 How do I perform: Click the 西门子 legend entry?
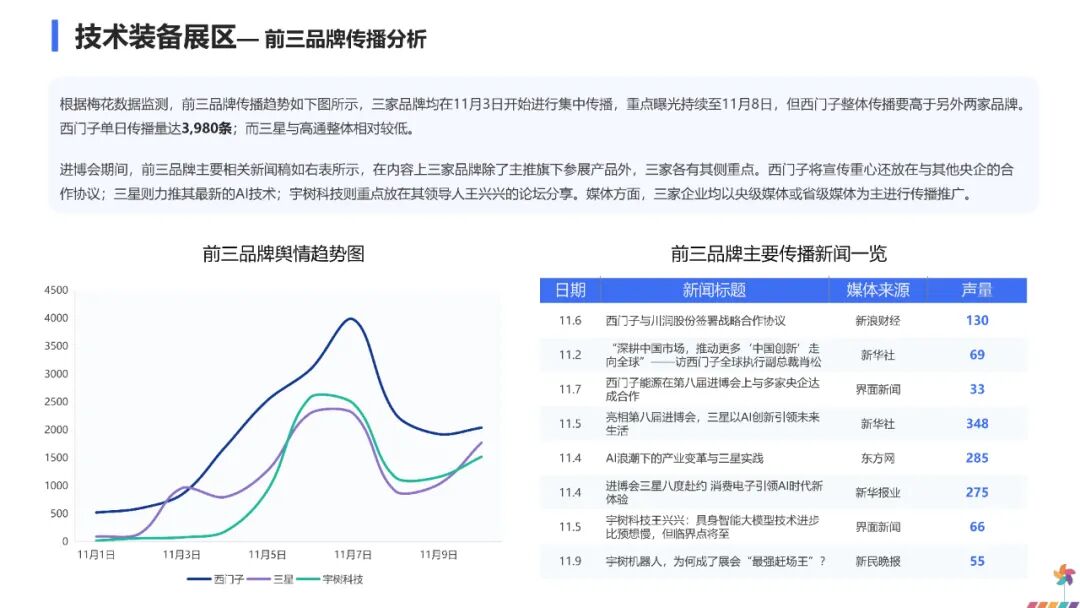[216, 579]
